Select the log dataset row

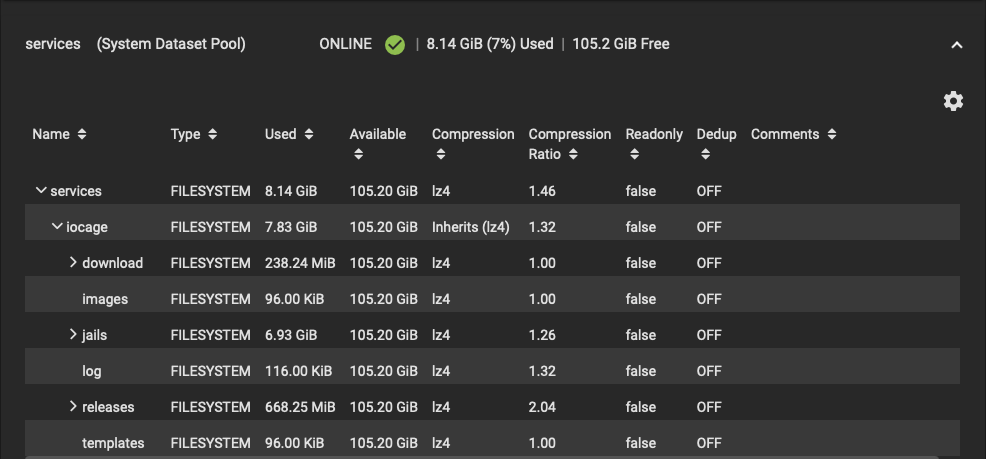pyautogui.click(x=92, y=371)
